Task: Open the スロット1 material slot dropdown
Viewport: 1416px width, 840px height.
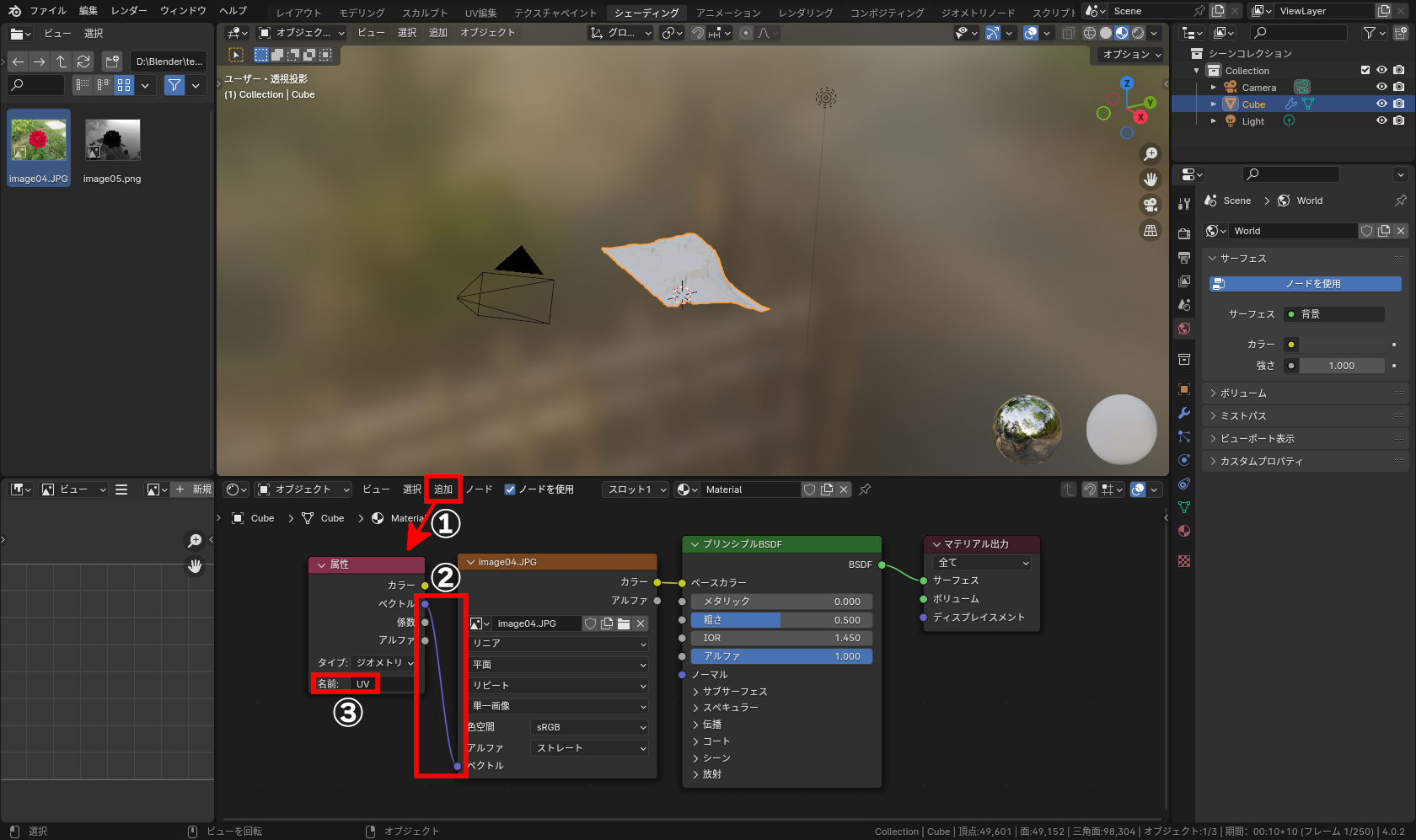Action: 636,490
